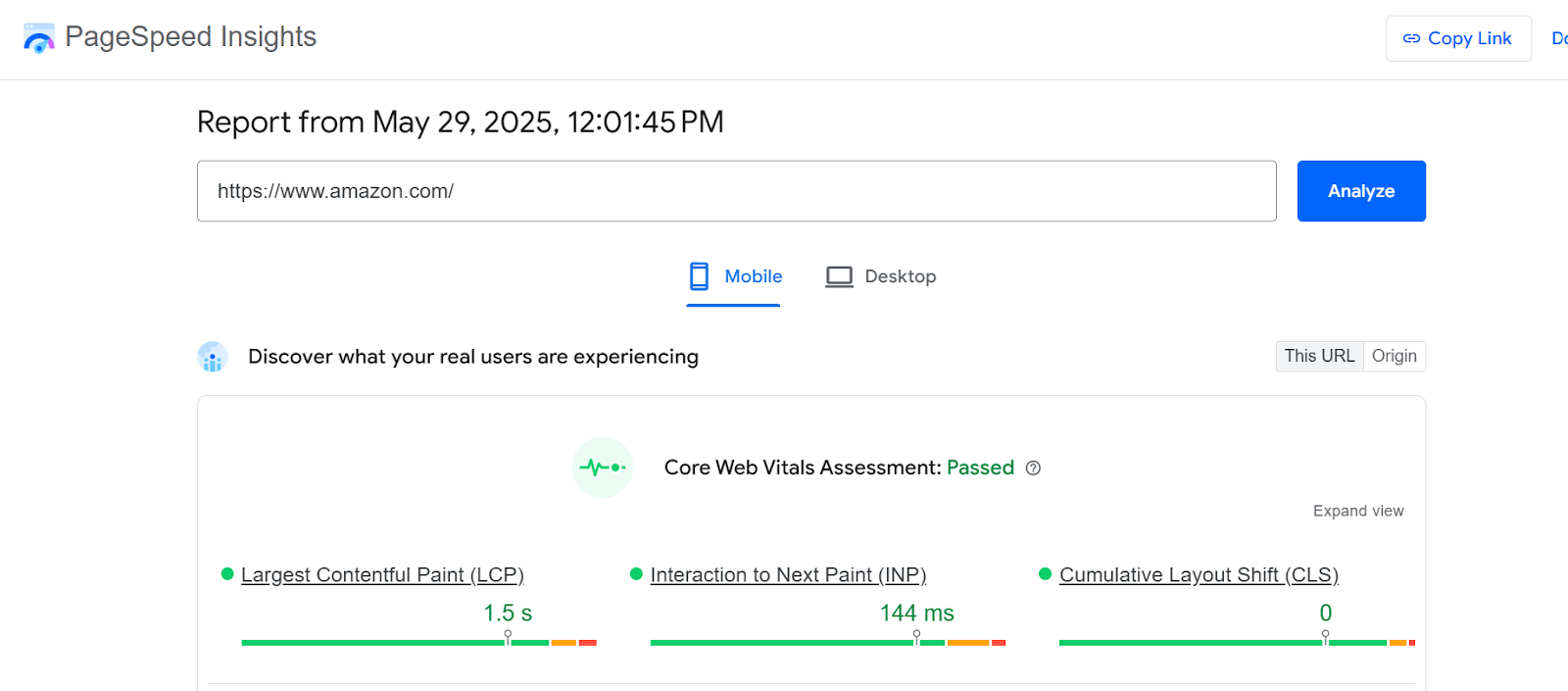The image size is (1568, 691).
Task: Open Interaction to Next Paint (INP) link
Action: [788, 575]
